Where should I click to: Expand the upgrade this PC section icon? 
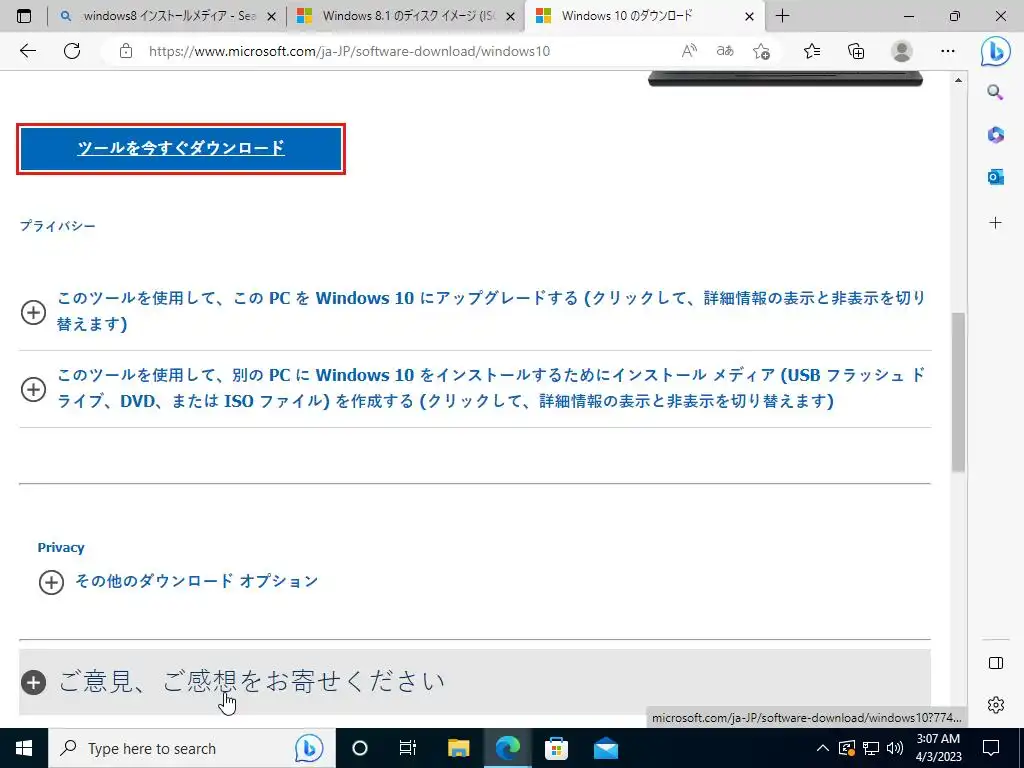(33, 312)
